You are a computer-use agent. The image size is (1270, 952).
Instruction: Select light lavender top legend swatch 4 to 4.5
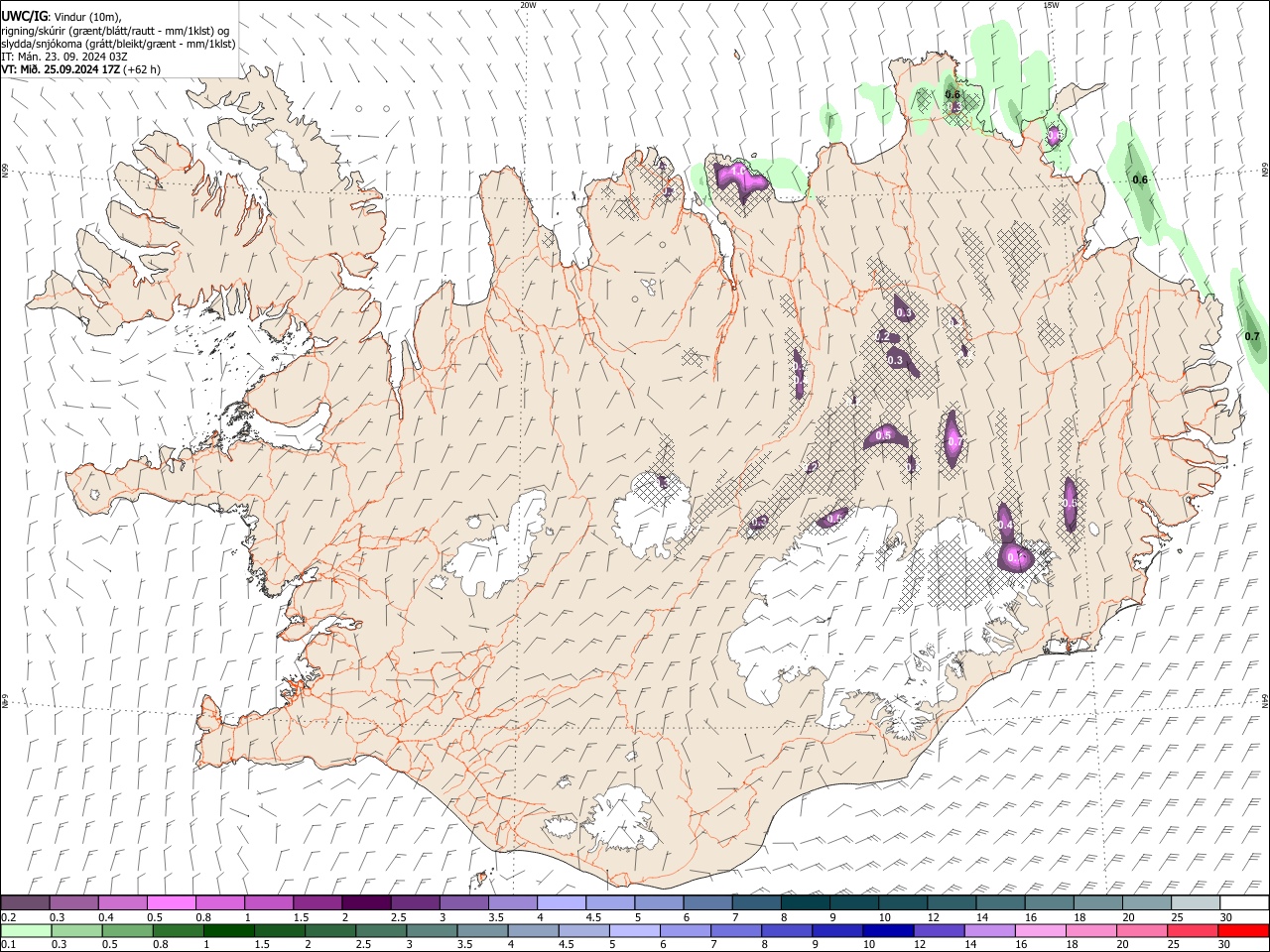tap(562, 902)
